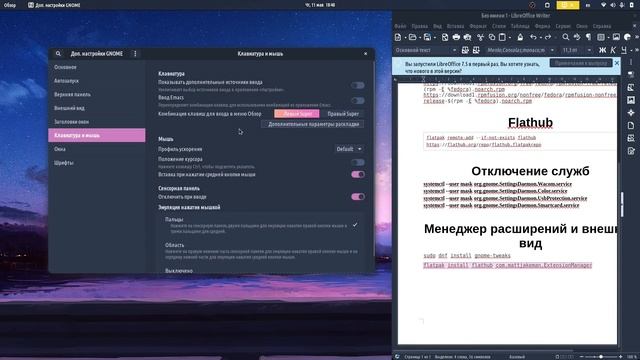Image resolution: width=640 pixels, height=360 pixels.
Task: Select 'Правый Super' key option
Action: (x=342, y=114)
